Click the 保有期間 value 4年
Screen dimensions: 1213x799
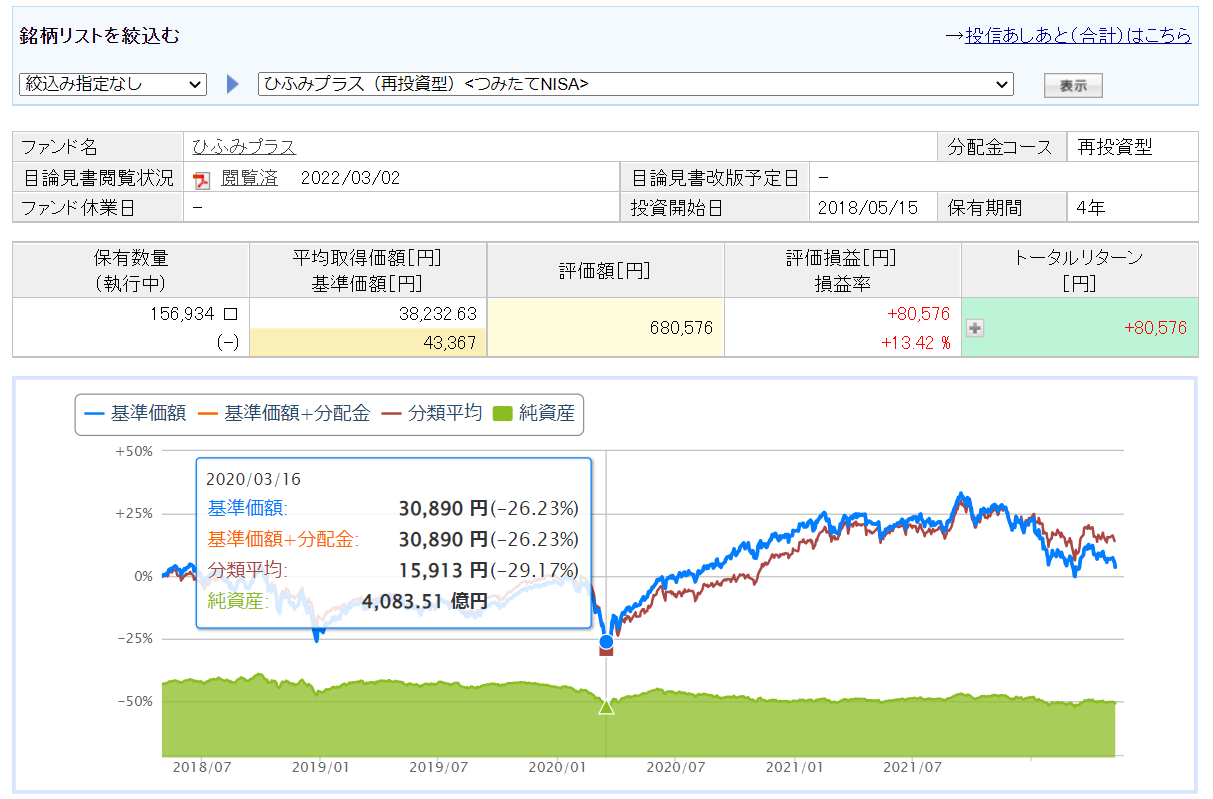[x=1090, y=209]
